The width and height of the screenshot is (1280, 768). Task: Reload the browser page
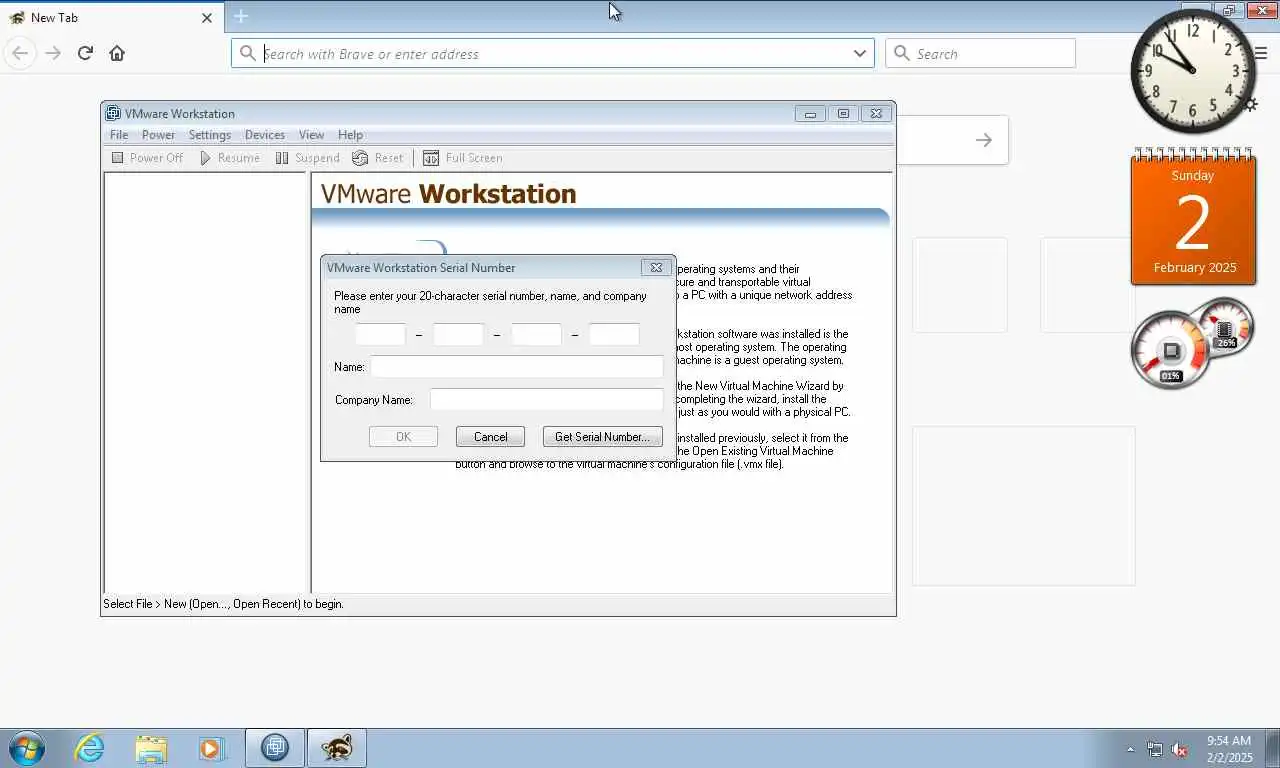(x=85, y=53)
